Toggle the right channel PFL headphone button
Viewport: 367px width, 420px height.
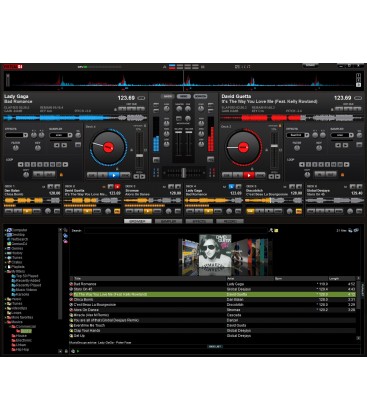(x=211, y=160)
